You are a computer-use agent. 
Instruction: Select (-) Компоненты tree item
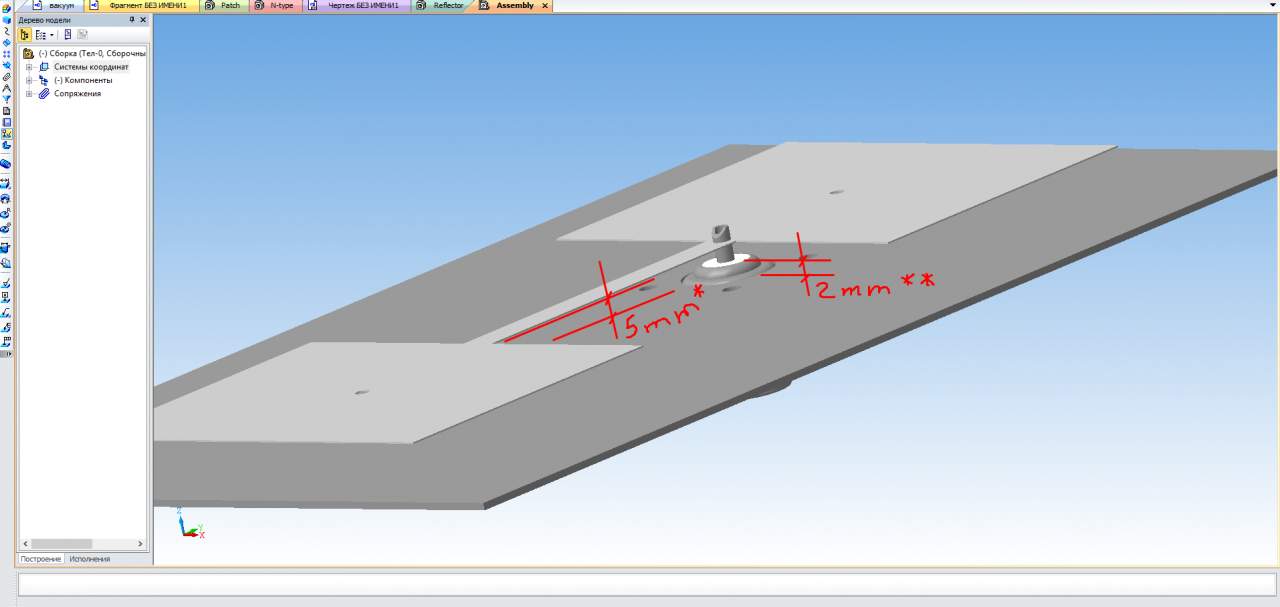83,80
